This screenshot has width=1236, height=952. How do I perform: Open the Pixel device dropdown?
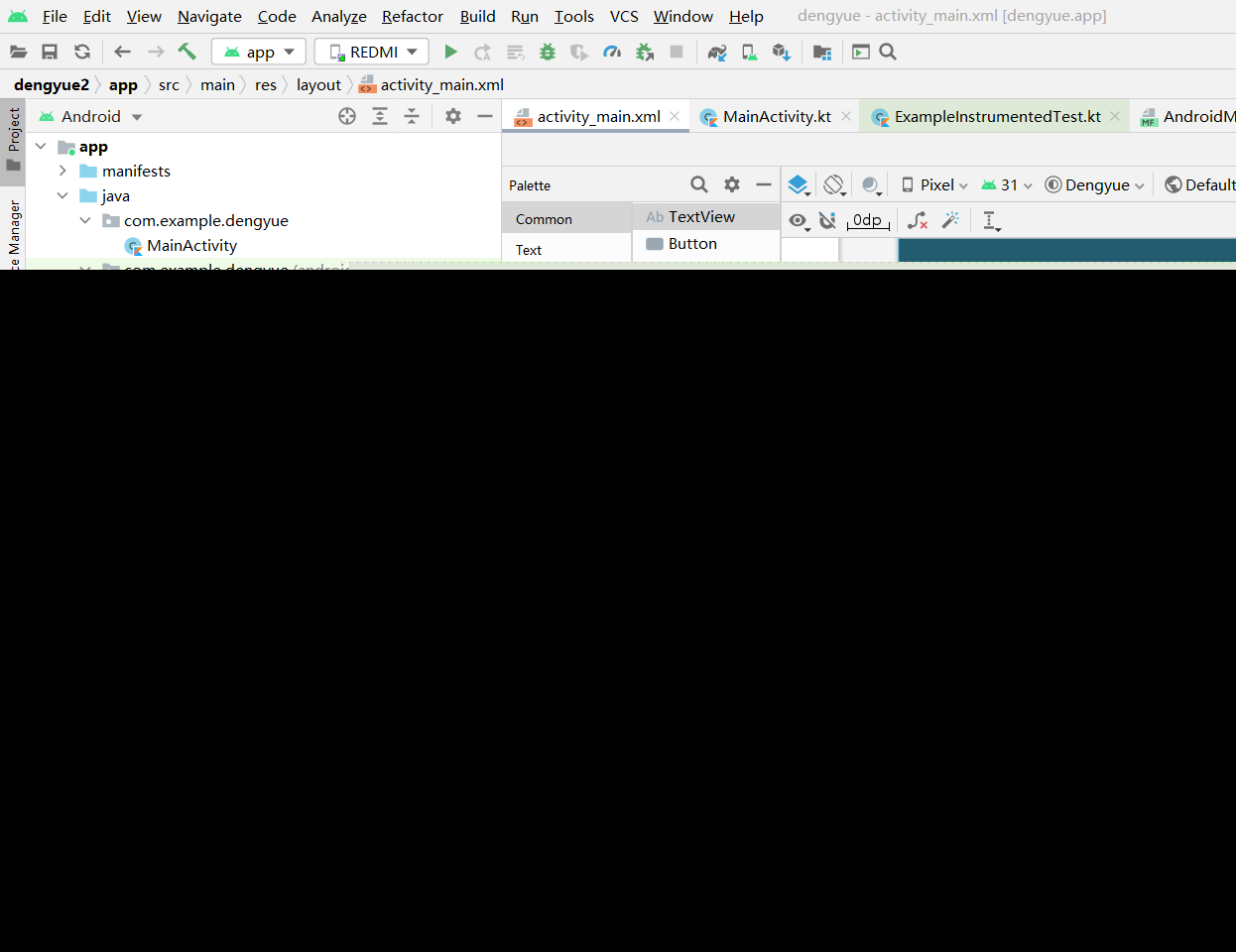tap(934, 184)
